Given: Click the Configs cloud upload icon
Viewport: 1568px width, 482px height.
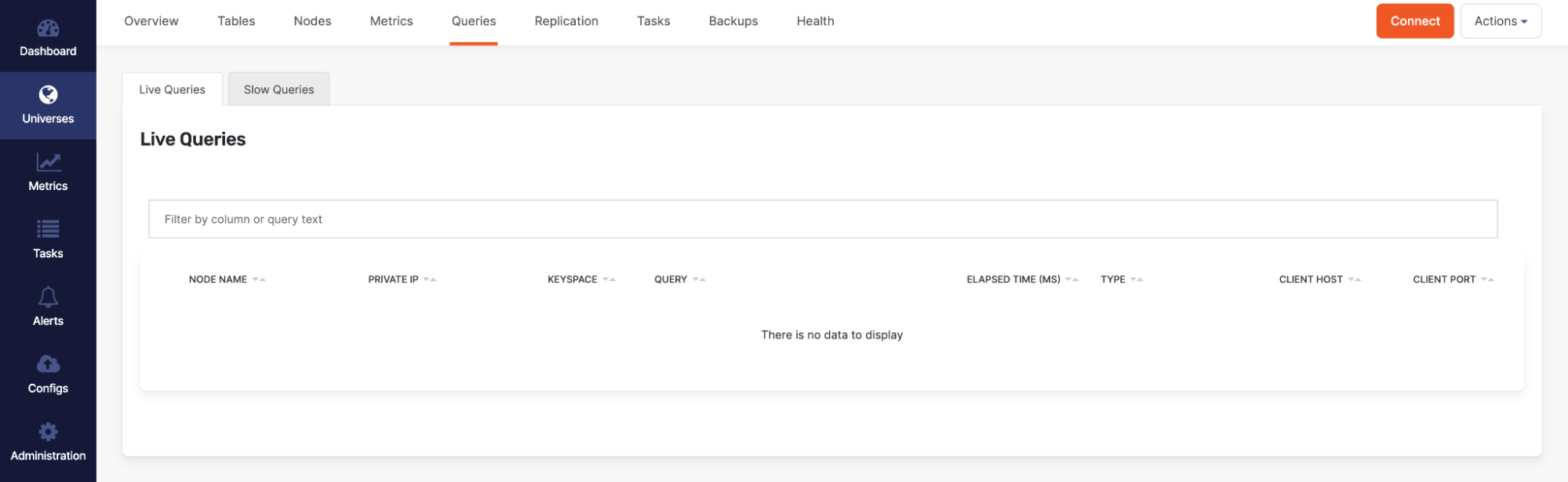Looking at the screenshot, I should (x=48, y=364).
